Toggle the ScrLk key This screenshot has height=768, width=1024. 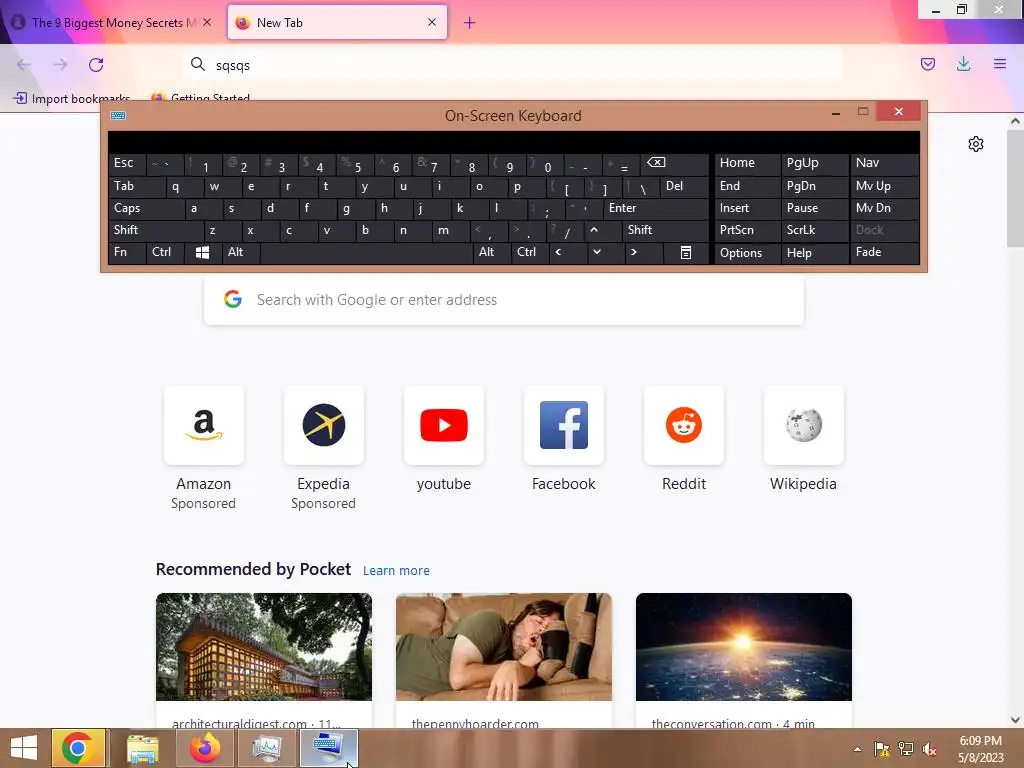(x=814, y=231)
